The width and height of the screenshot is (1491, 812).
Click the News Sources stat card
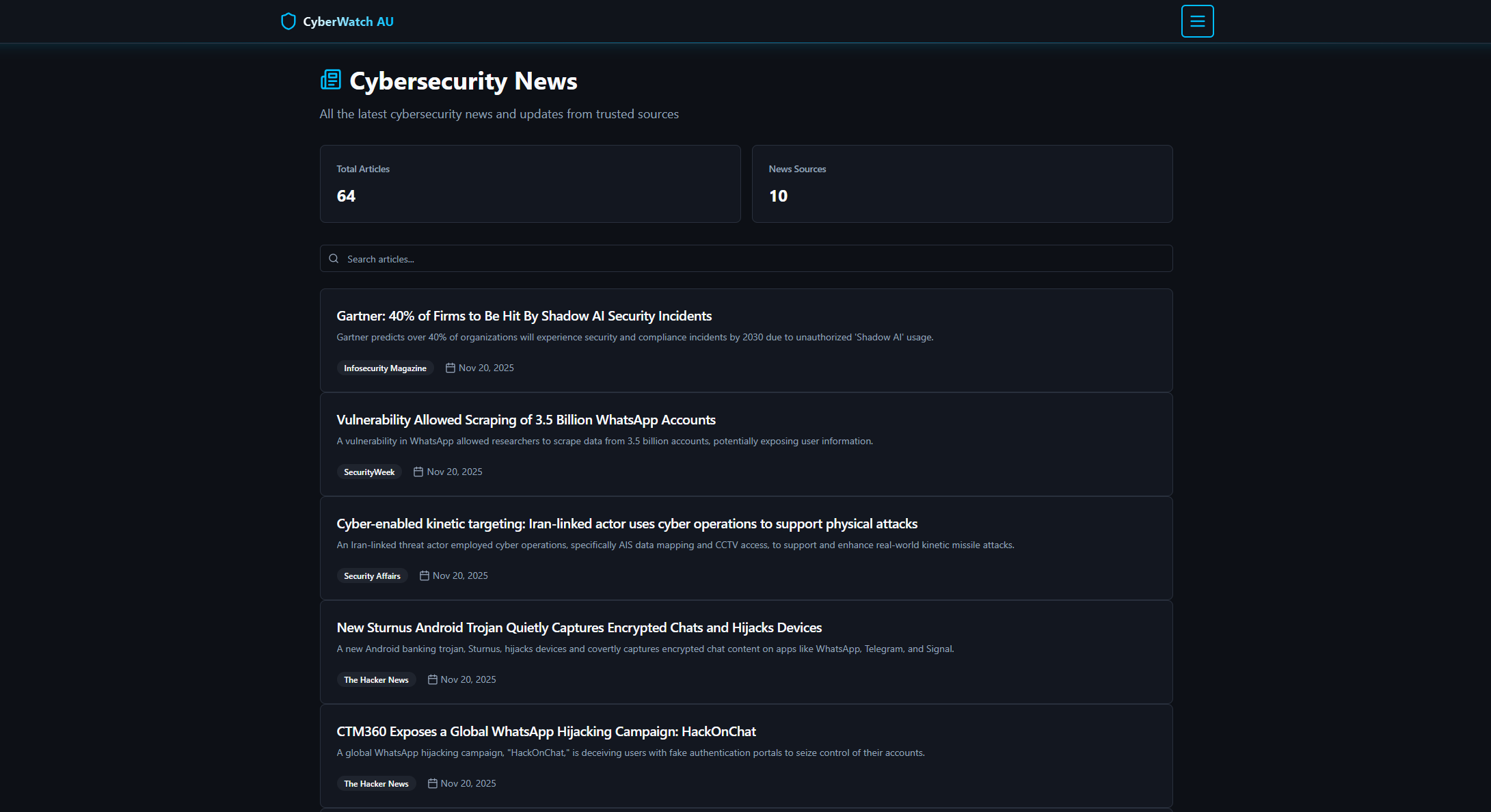[x=962, y=183]
